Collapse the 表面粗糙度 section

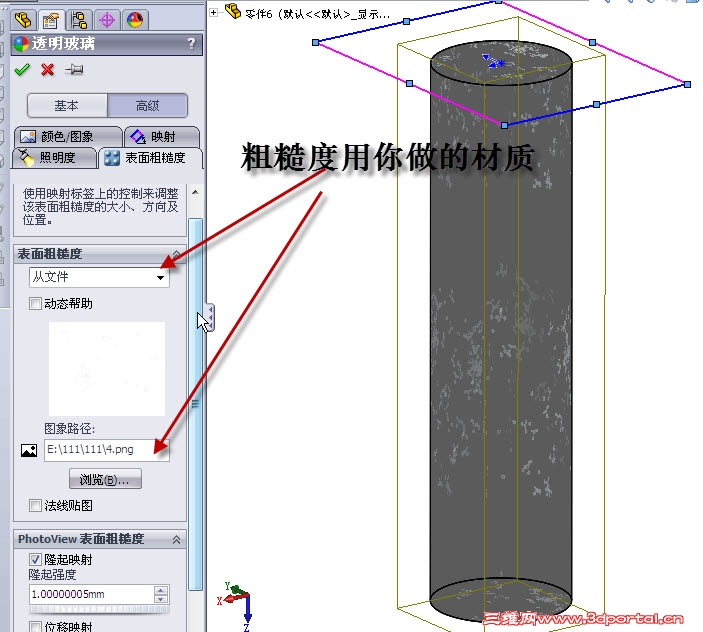click(x=176, y=254)
